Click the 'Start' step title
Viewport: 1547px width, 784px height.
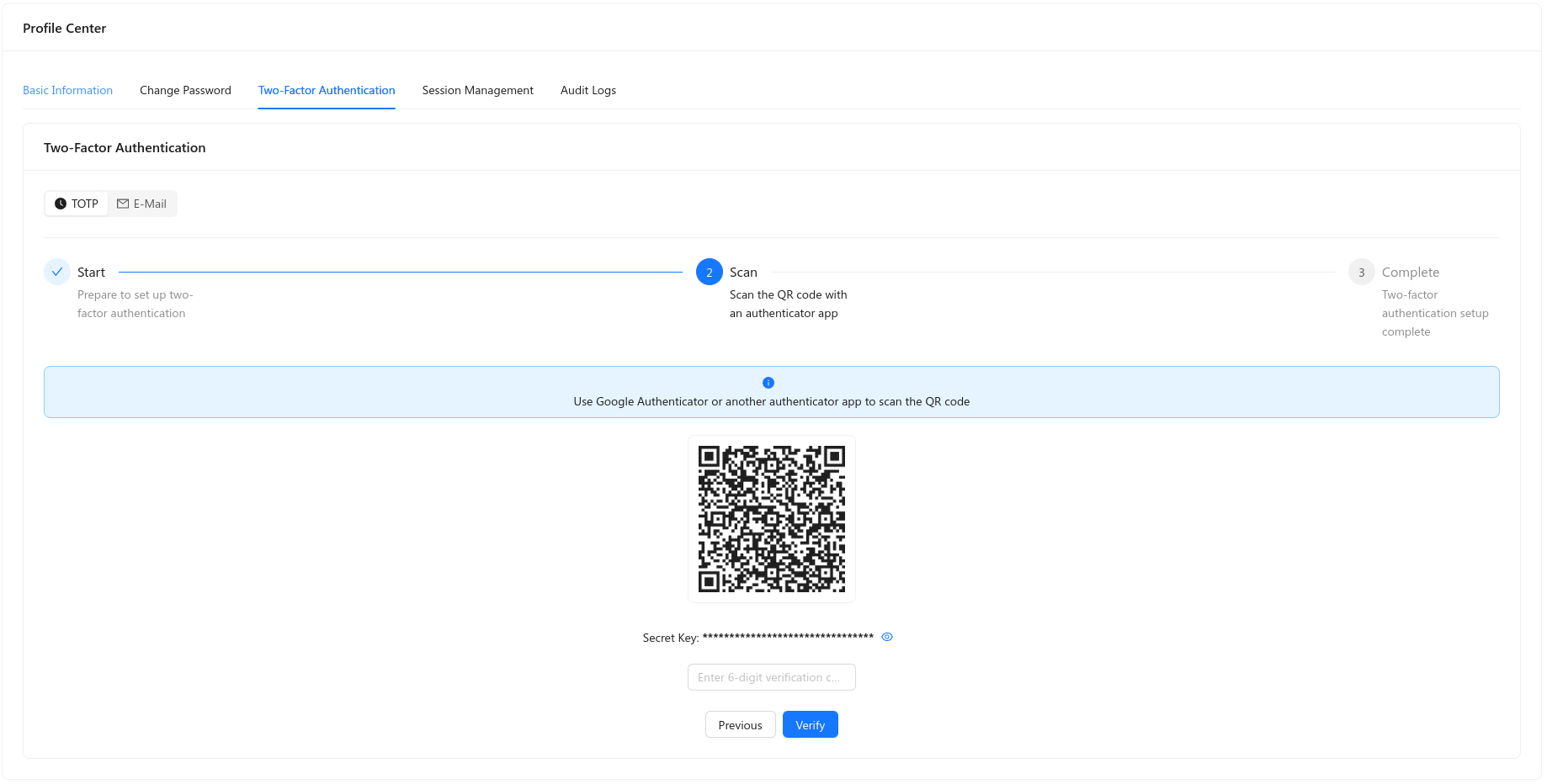click(x=91, y=272)
